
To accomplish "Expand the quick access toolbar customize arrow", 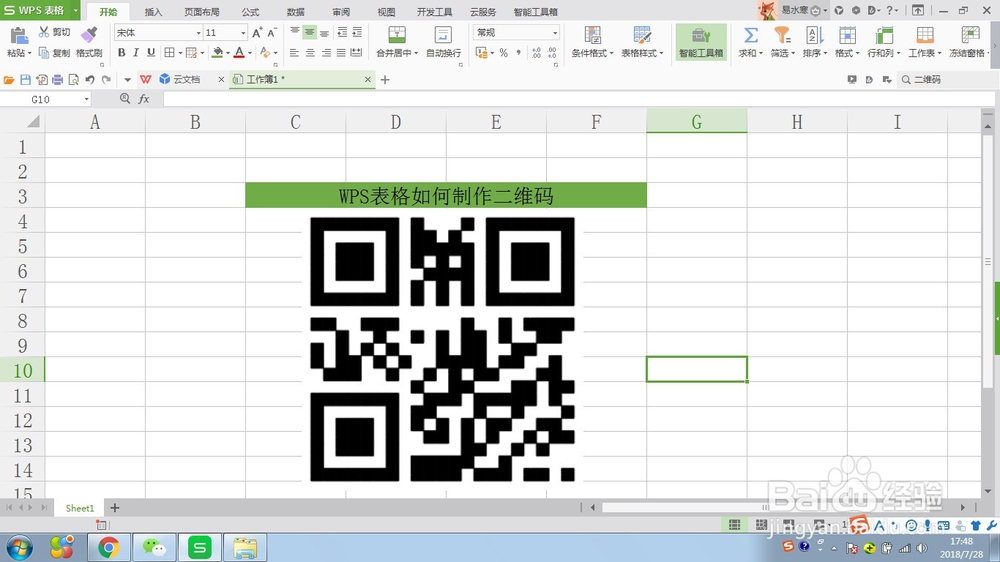I will pyautogui.click(x=127, y=80).
